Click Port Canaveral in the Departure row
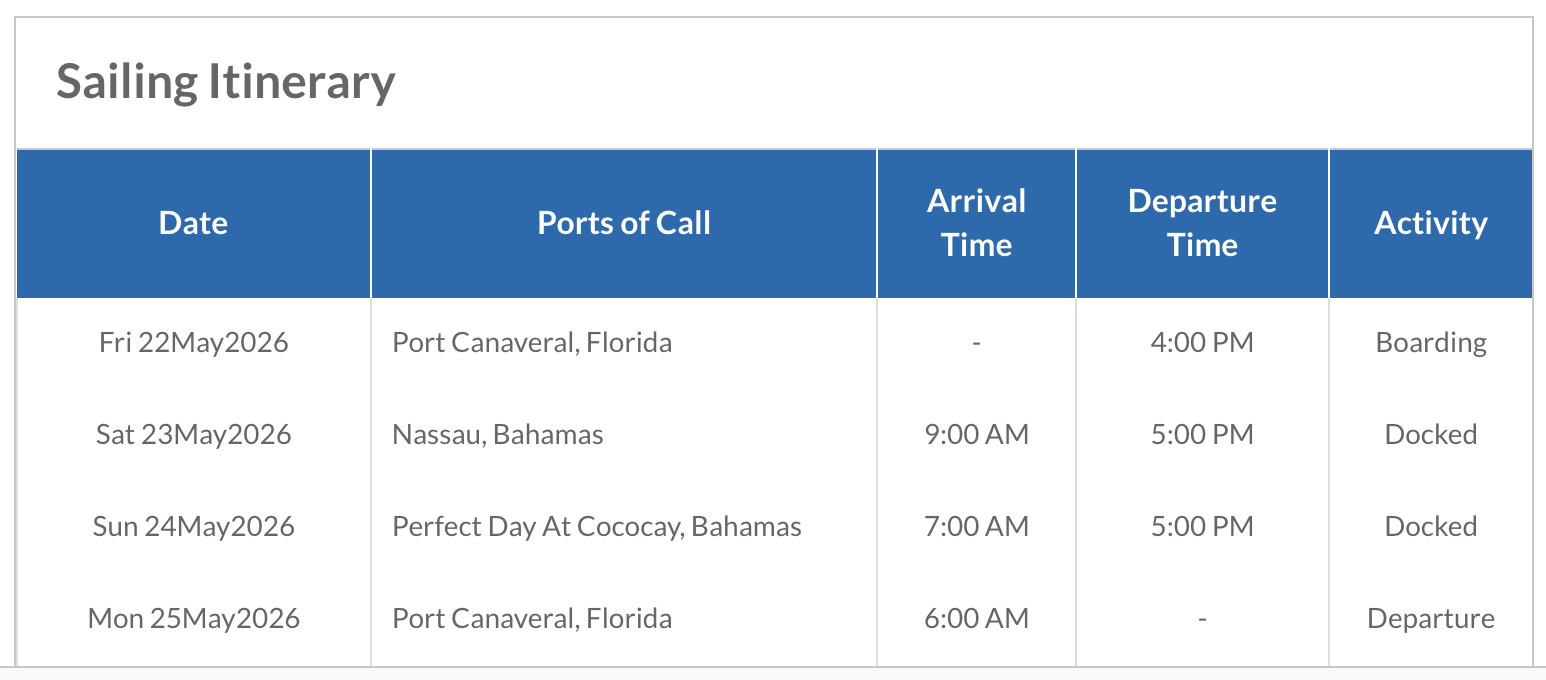1546x680 pixels. 532,619
